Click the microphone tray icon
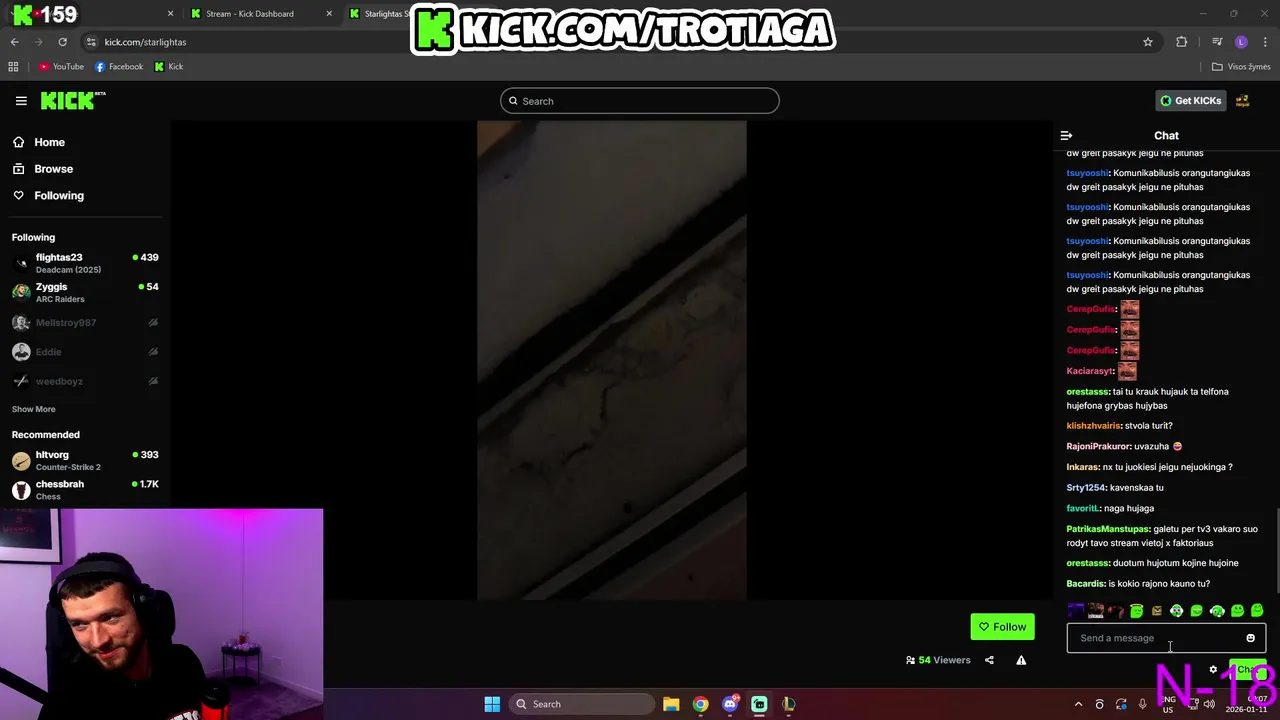Screen dimensions: 1280x720 [1142, 704]
